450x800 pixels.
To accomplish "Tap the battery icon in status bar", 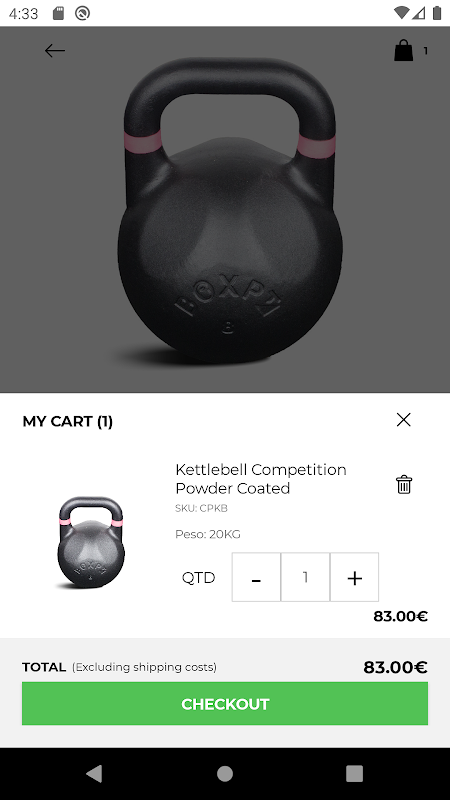I will coord(437,13).
